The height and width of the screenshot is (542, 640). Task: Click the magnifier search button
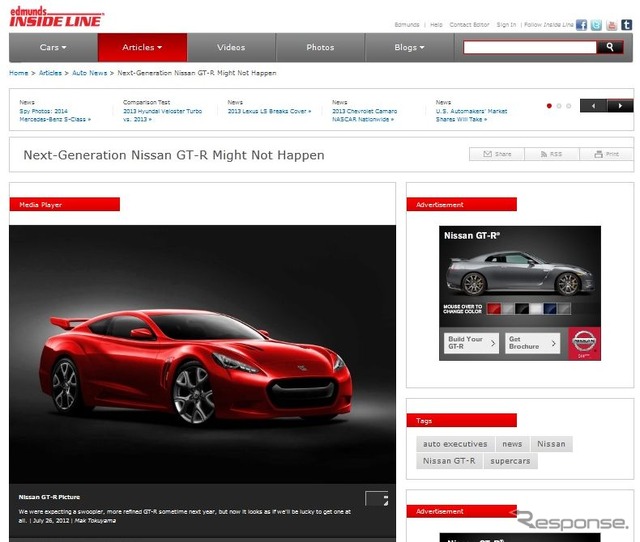click(610, 47)
